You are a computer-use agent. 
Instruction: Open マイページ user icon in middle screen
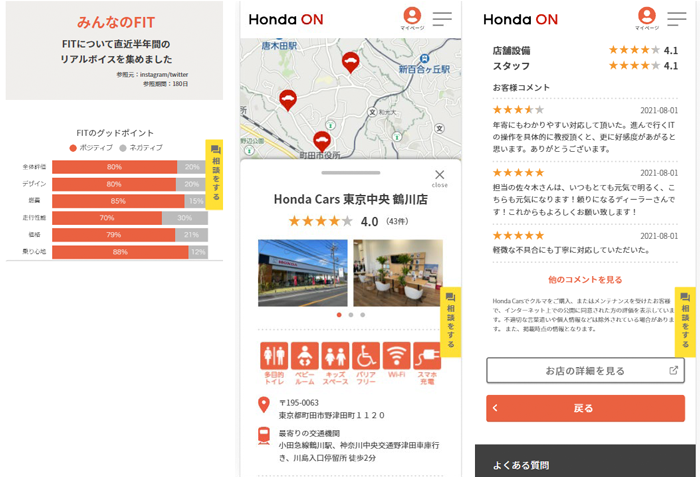point(412,18)
